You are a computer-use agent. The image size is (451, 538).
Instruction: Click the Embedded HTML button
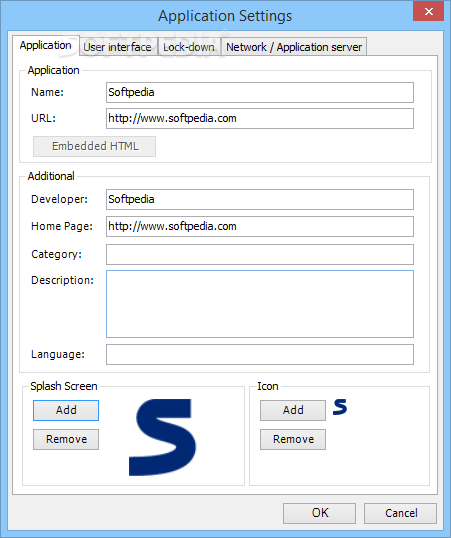point(94,146)
